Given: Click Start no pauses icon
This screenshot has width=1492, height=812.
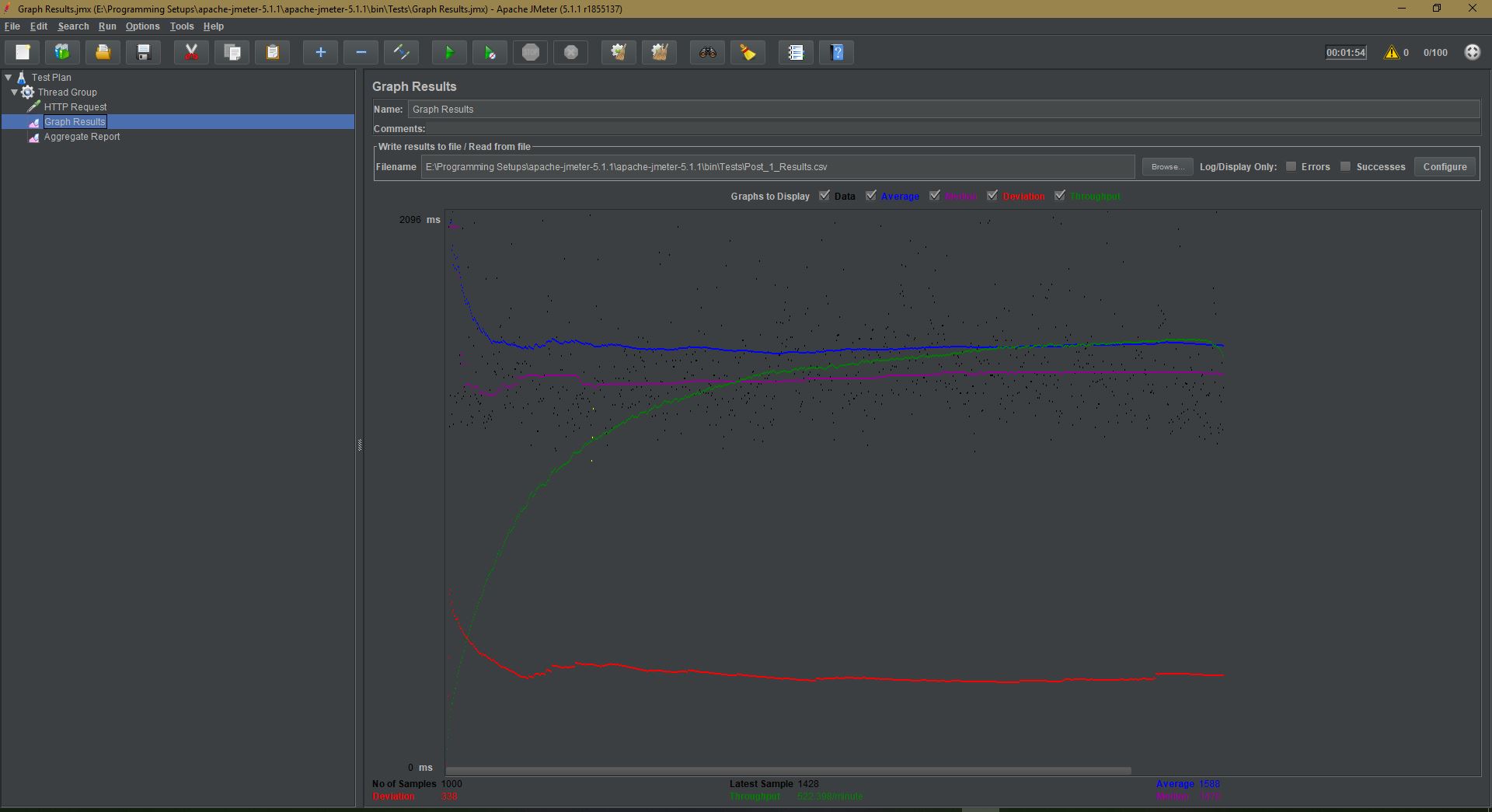Looking at the screenshot, I should tap(490, 52).
